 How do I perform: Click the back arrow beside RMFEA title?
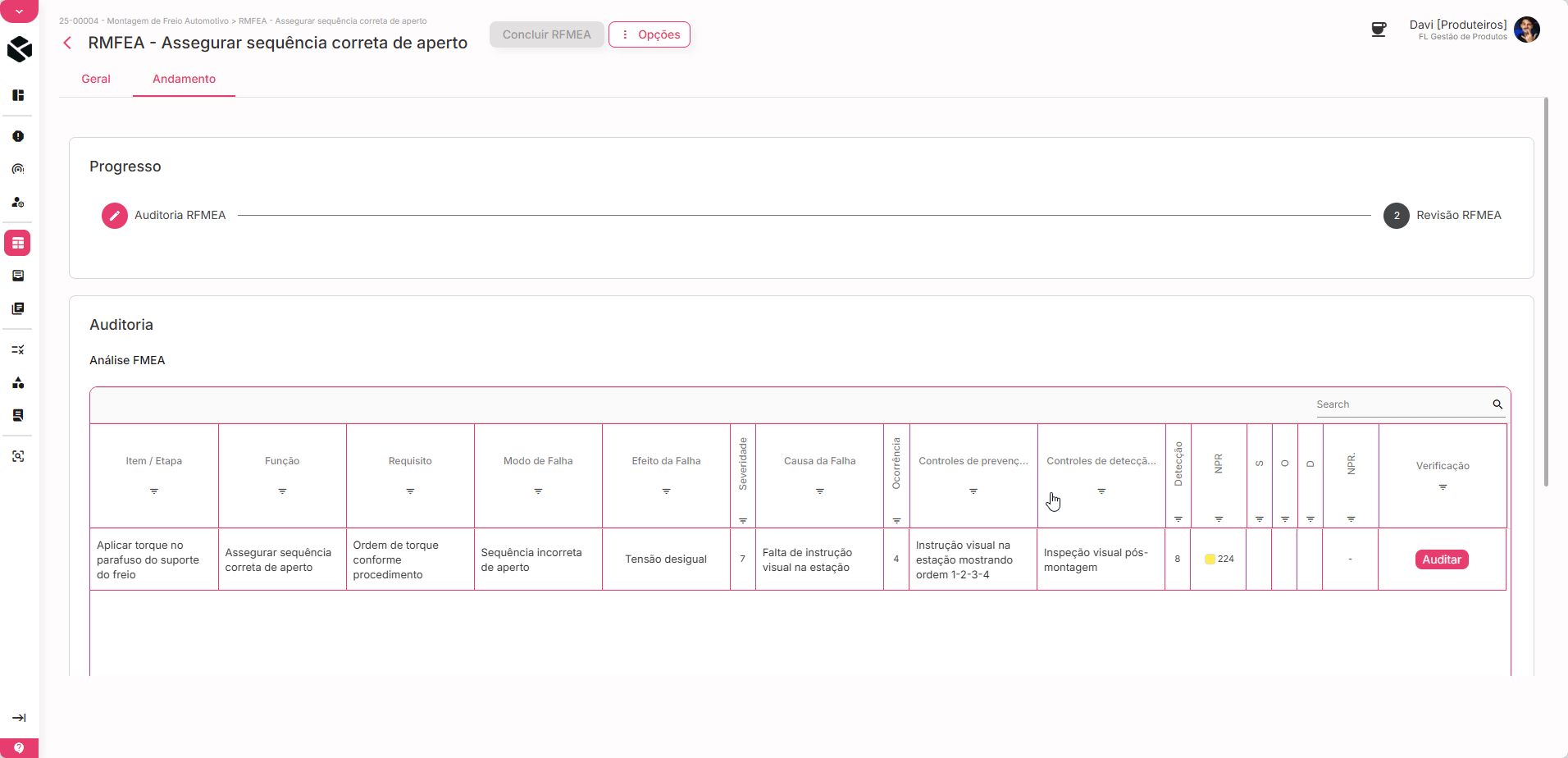click(x=67, y=43)
